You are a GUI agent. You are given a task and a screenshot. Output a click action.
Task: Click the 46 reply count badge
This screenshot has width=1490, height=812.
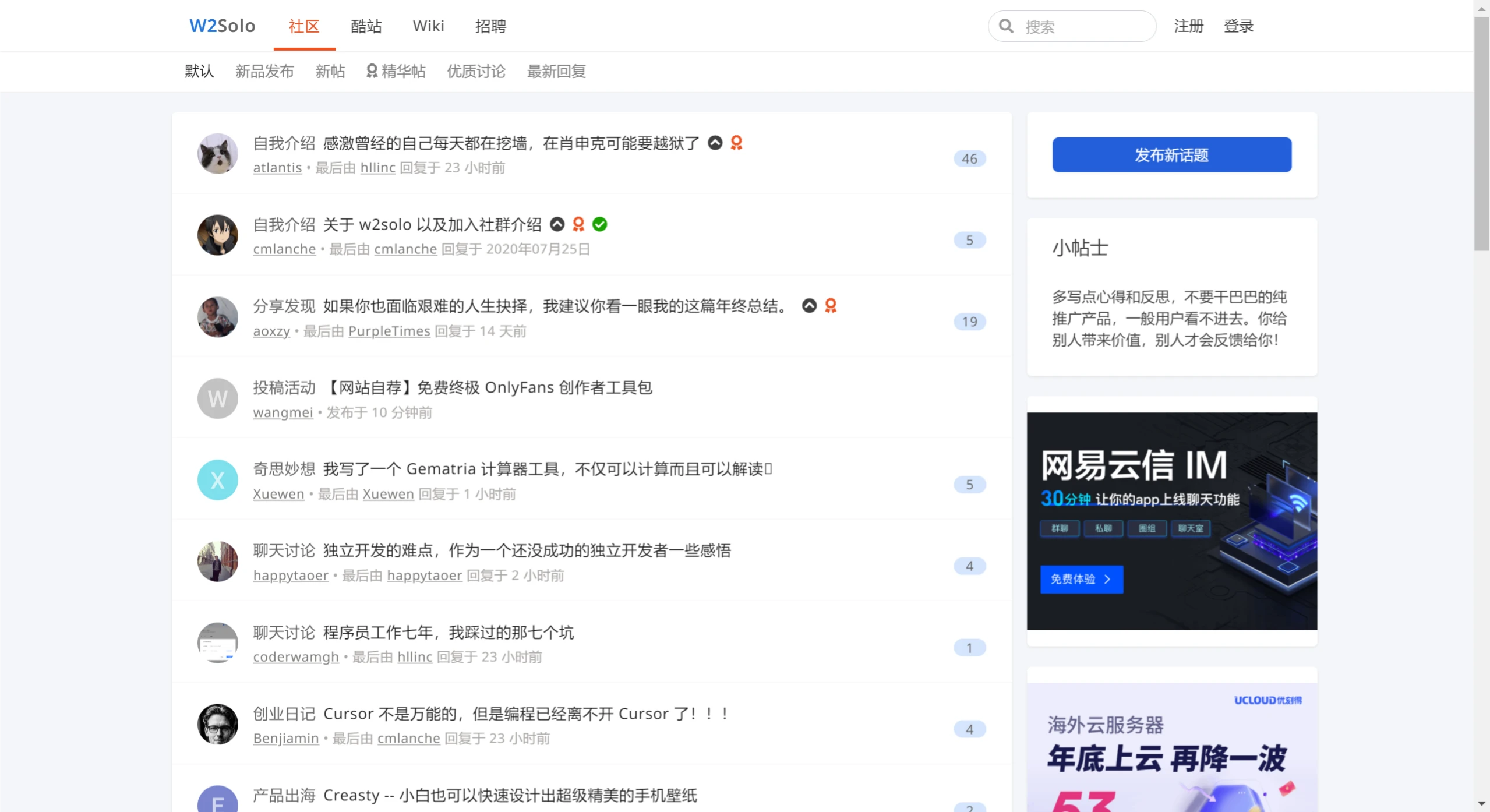point(969,158)
